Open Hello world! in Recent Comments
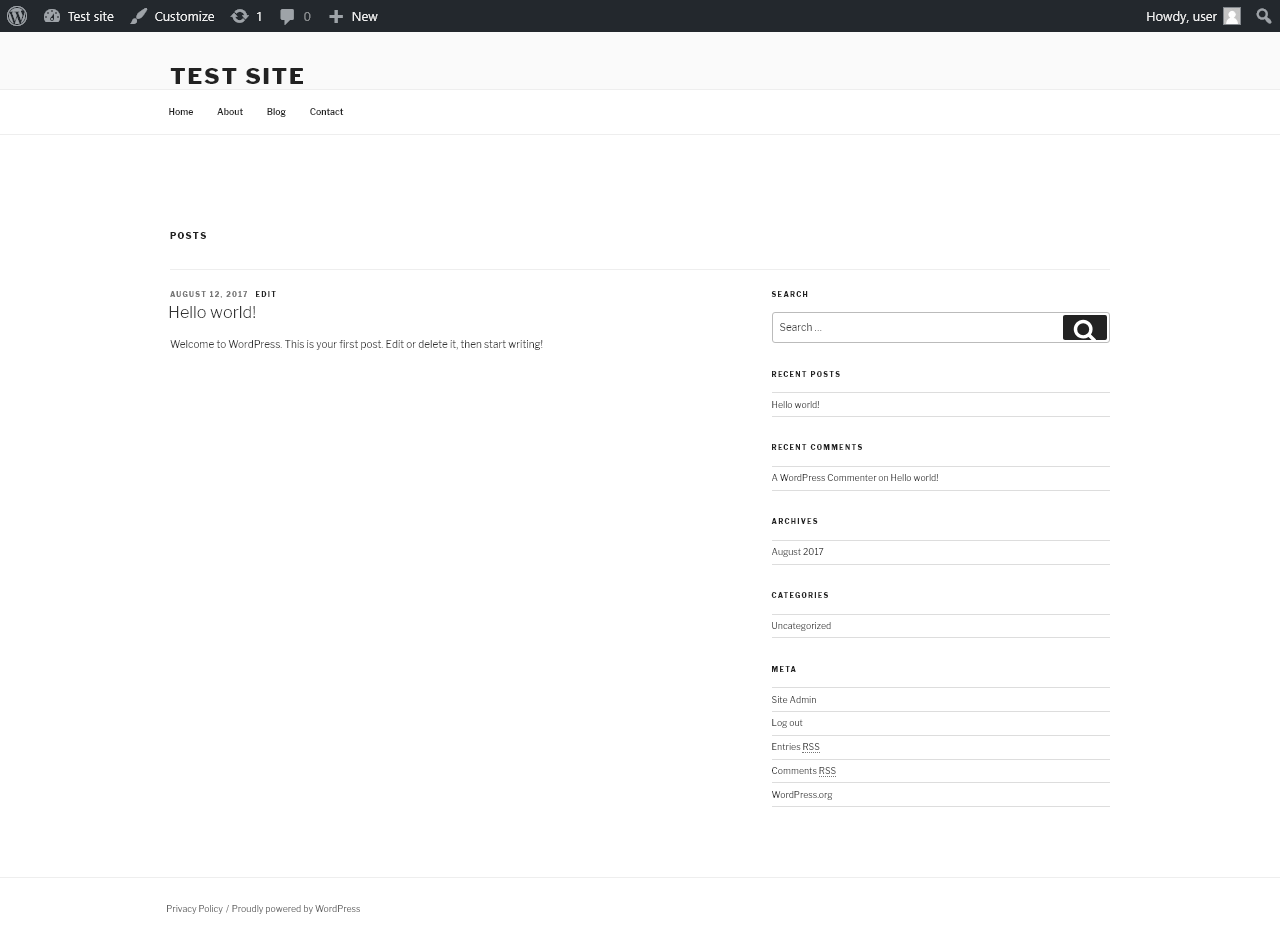The height and width of the screenshot is (938, 1280). (x=914, y=478)
